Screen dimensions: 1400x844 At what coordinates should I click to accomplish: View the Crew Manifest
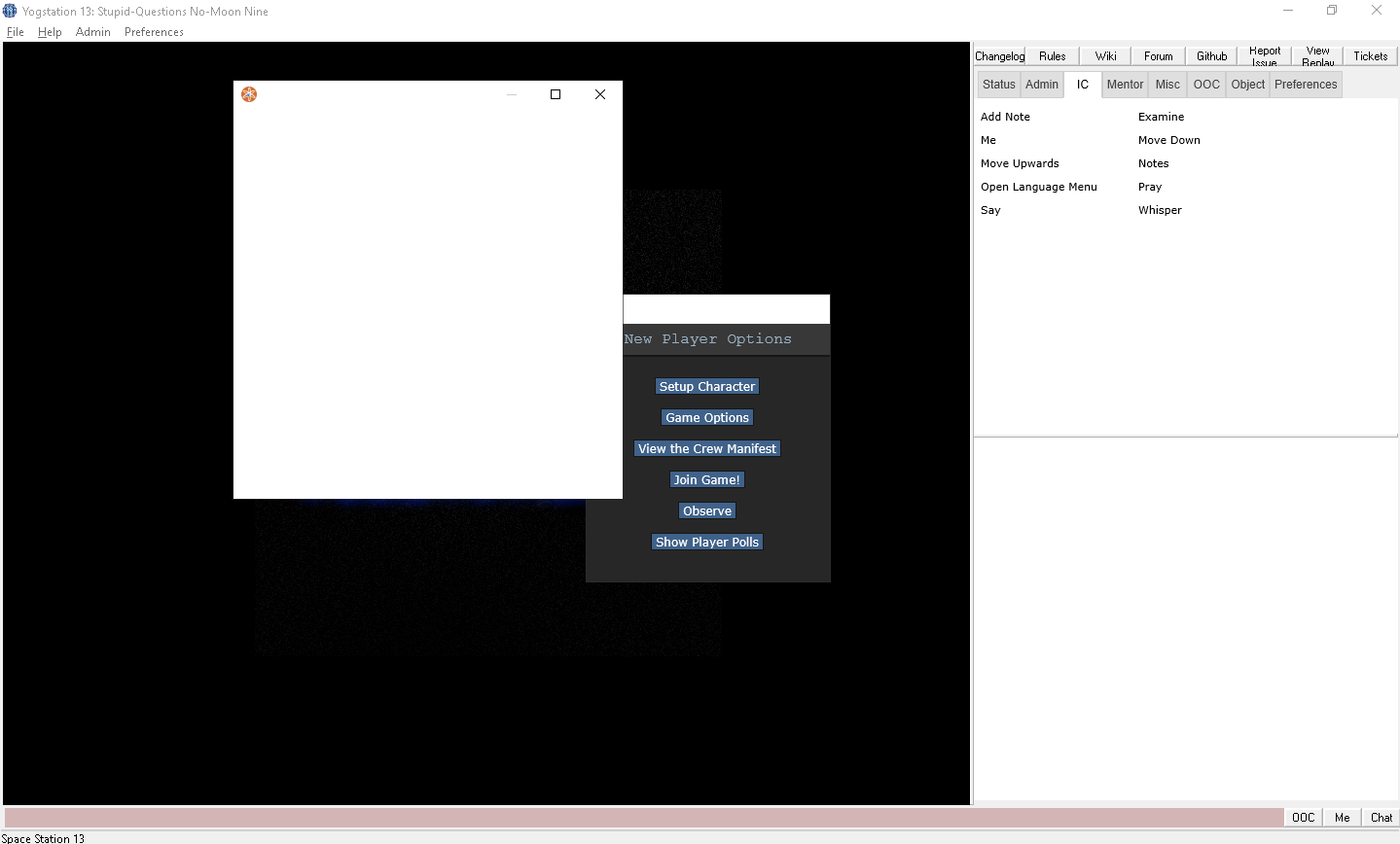(707, 448)
